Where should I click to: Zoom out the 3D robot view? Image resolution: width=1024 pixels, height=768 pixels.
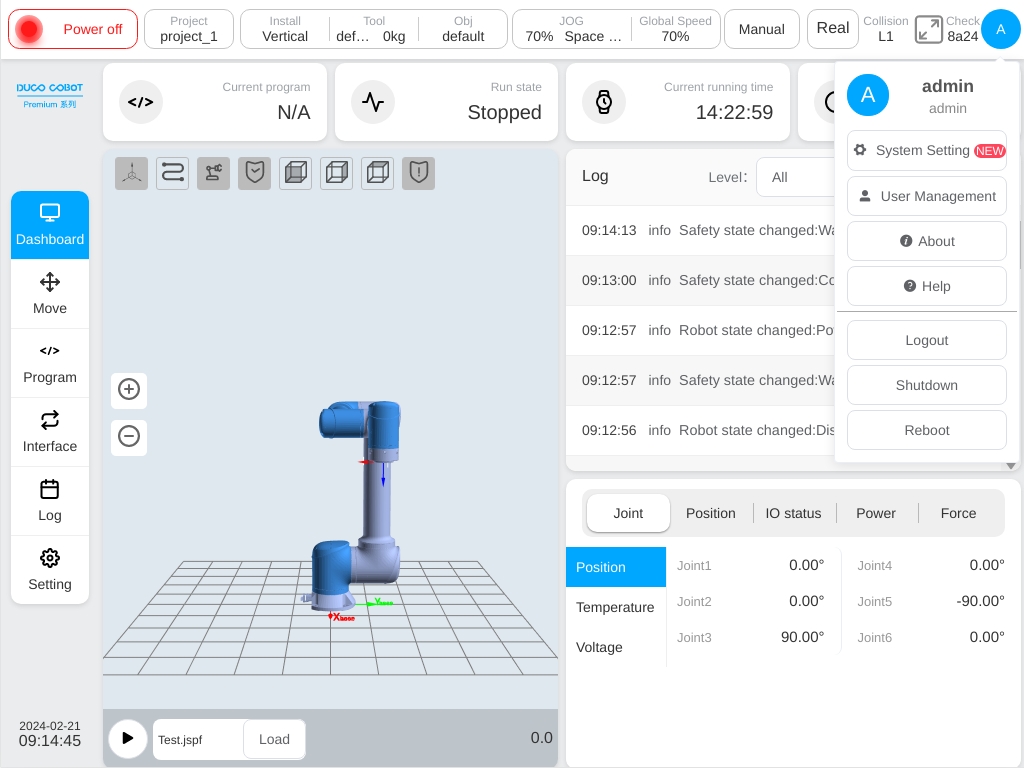coord(129,436)
